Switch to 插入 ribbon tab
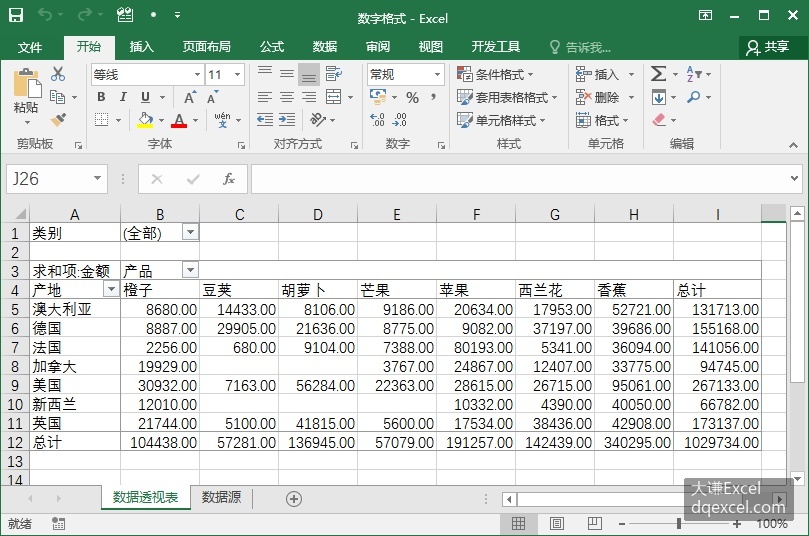This screenshot has height=536, width=809. tap(141, 47)
